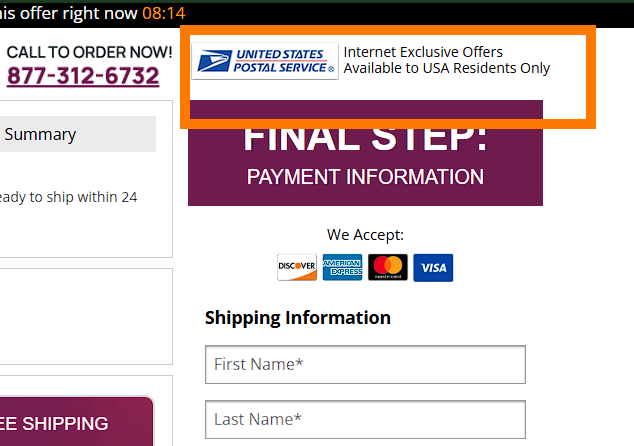Viewport: 634px width, 446px height.
Task: Click the United States Postal Service logo
Action: [265, 61]
